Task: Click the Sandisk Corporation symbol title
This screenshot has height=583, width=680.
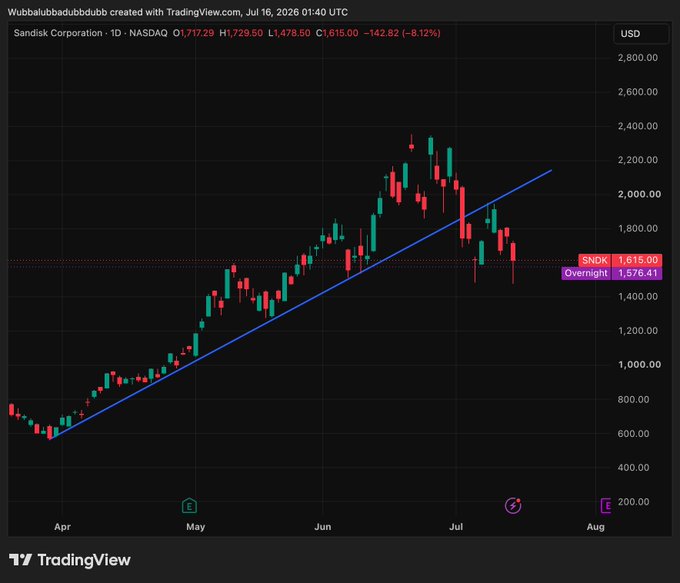Action: [x=58, y=33]
